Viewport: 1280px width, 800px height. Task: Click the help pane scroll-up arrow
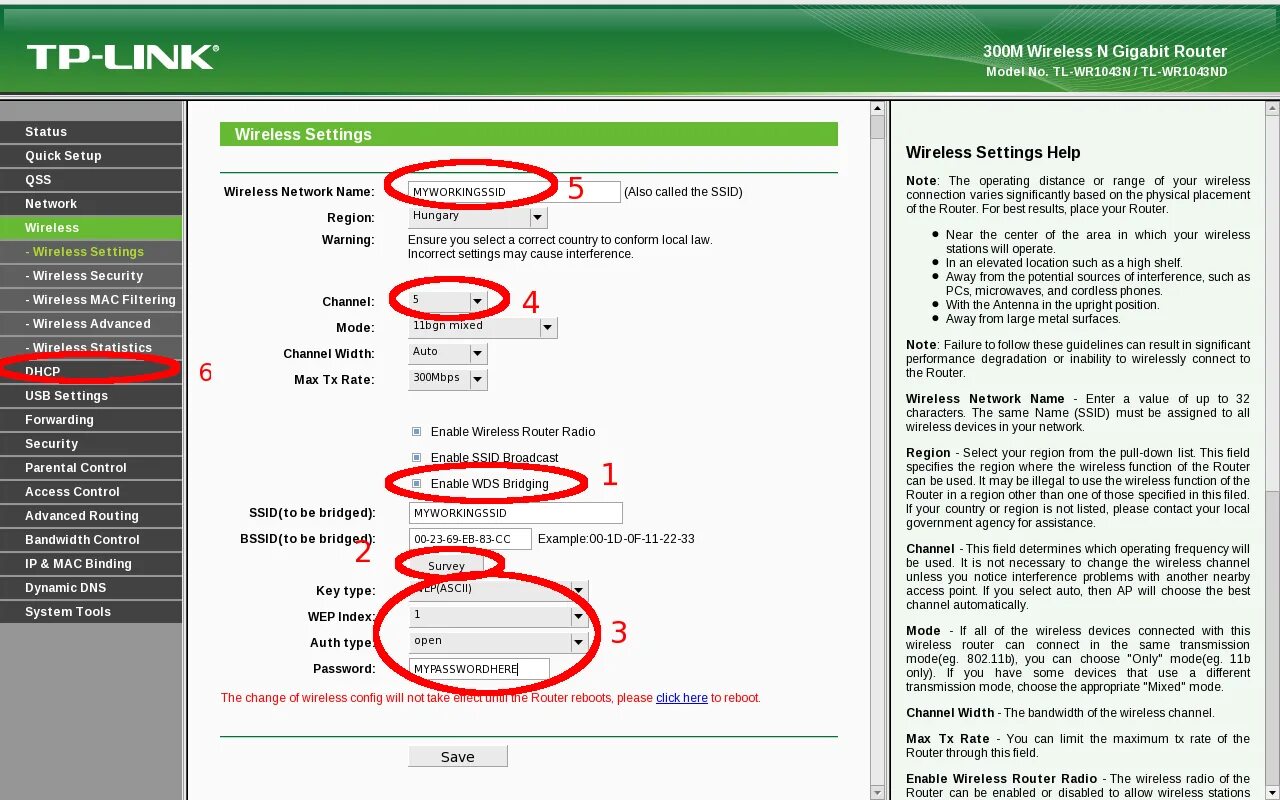pyautogui.click(x=1272, y=108)
